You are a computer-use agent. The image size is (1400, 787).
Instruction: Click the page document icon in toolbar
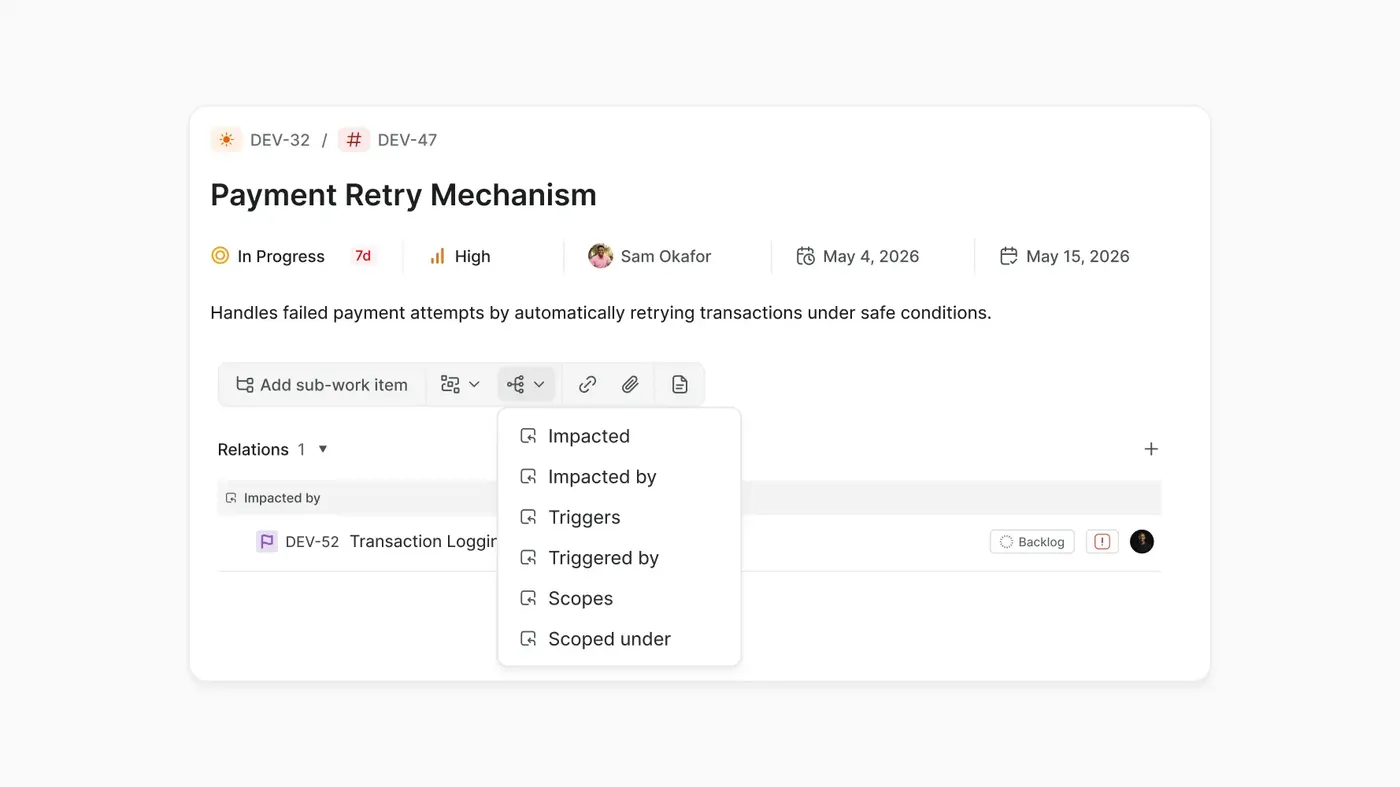pos(680,385)
